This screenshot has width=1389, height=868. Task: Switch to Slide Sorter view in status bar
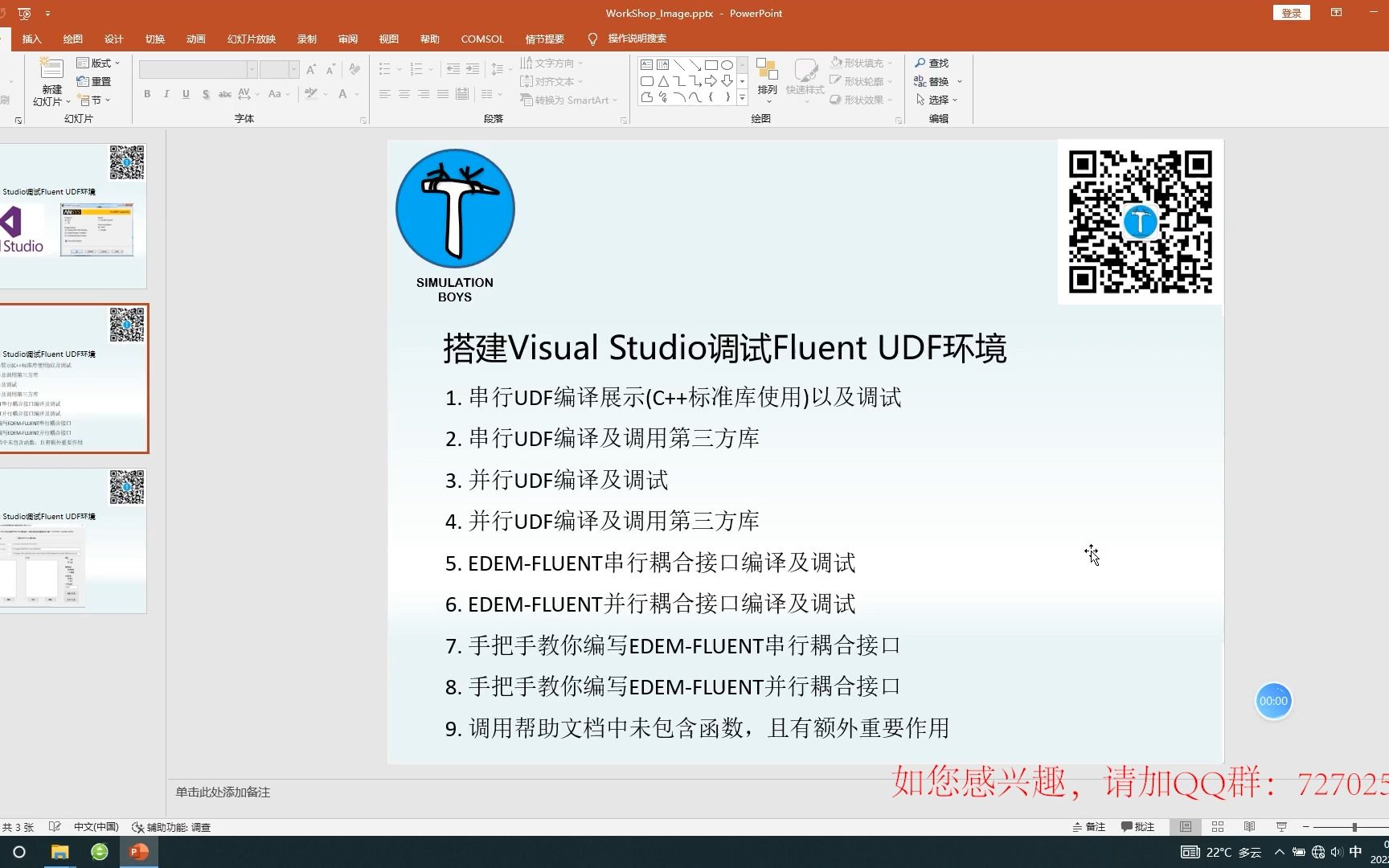[1217, 826]
